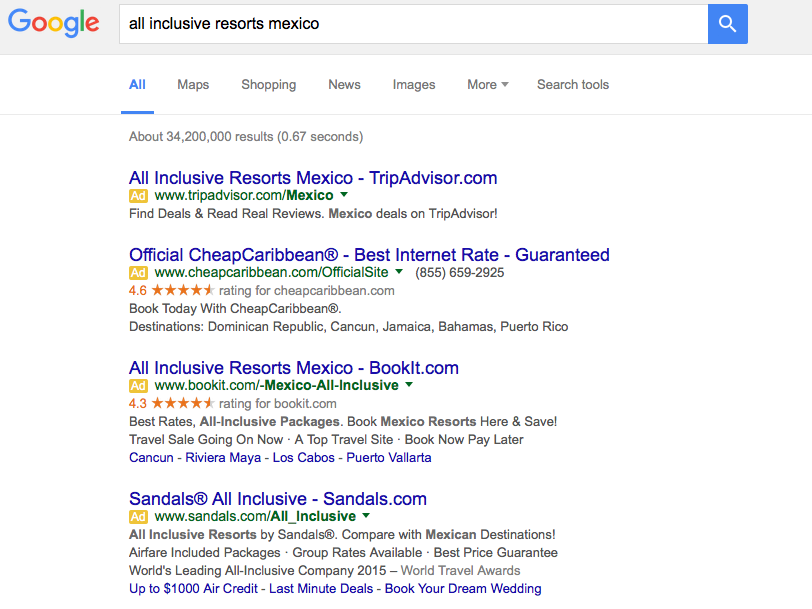Click World Travel Awards text
812x609 pixels.
[460, 571]
